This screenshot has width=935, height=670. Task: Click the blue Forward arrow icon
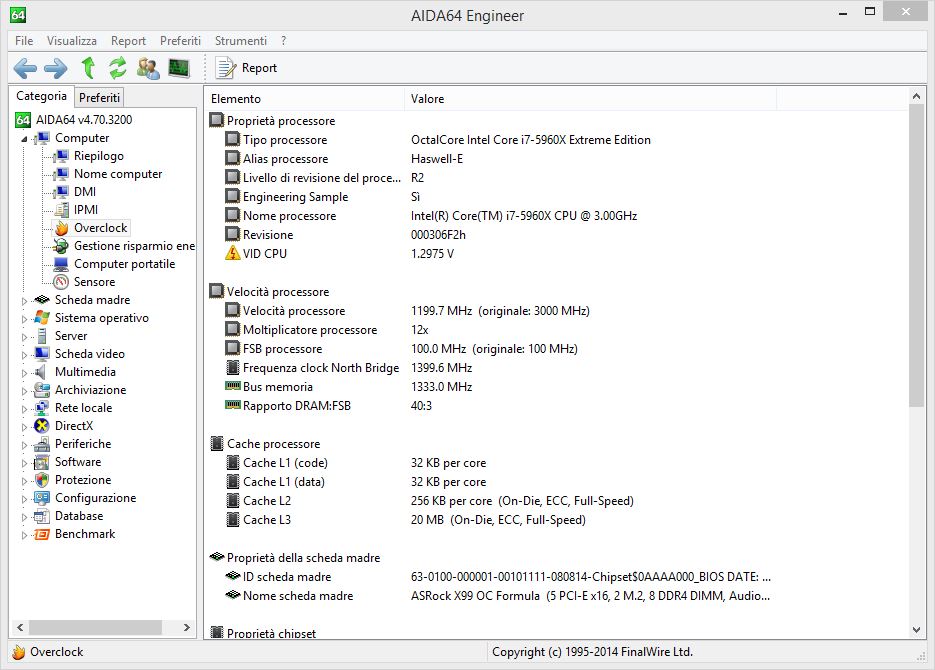[x=56, y=68]
